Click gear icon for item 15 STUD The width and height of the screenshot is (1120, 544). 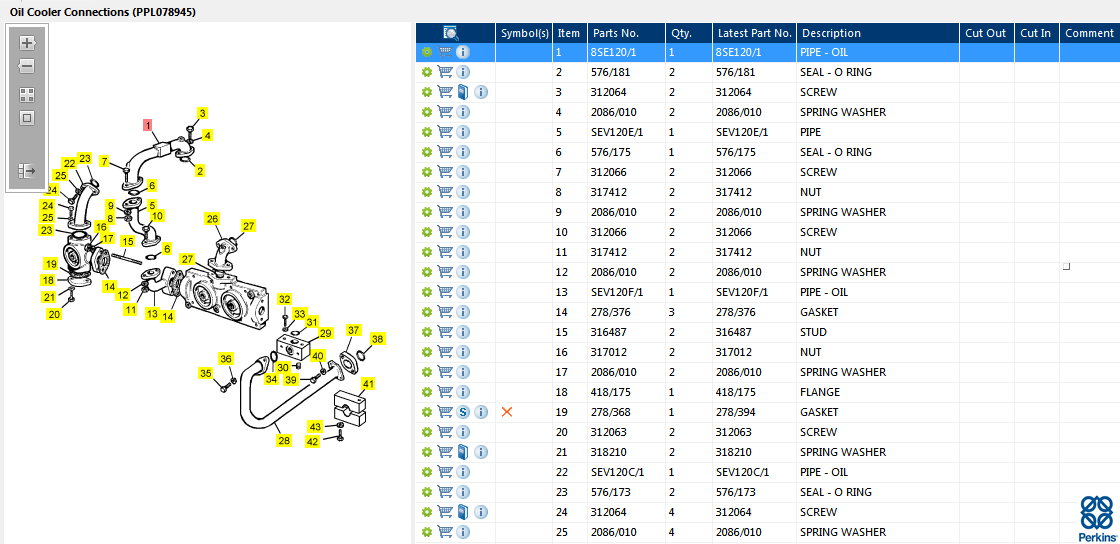[426, 332]
